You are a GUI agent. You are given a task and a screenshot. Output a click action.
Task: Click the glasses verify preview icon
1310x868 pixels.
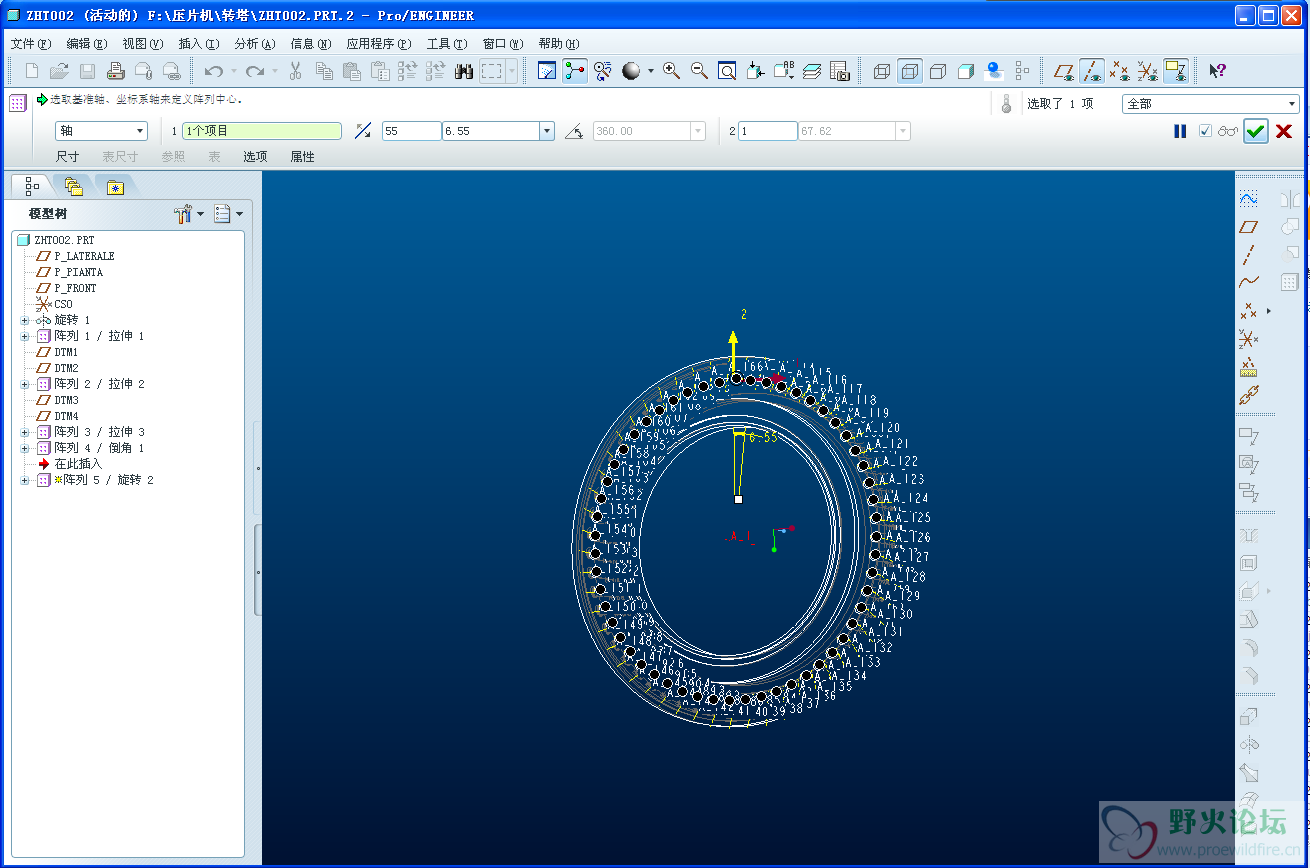(x=1228, y=131)
